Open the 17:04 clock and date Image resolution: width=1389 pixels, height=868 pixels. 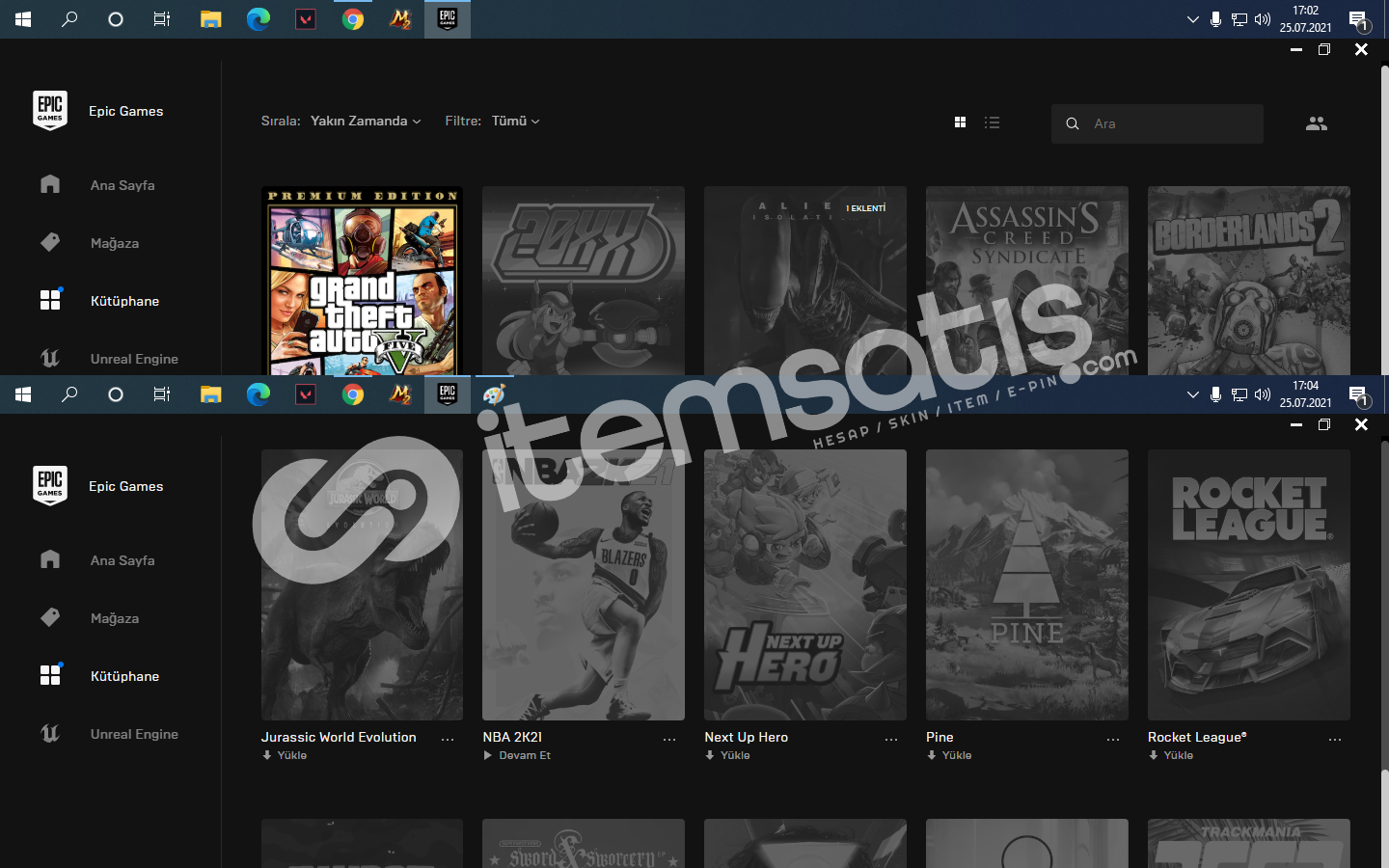(x=1305, y=394)
